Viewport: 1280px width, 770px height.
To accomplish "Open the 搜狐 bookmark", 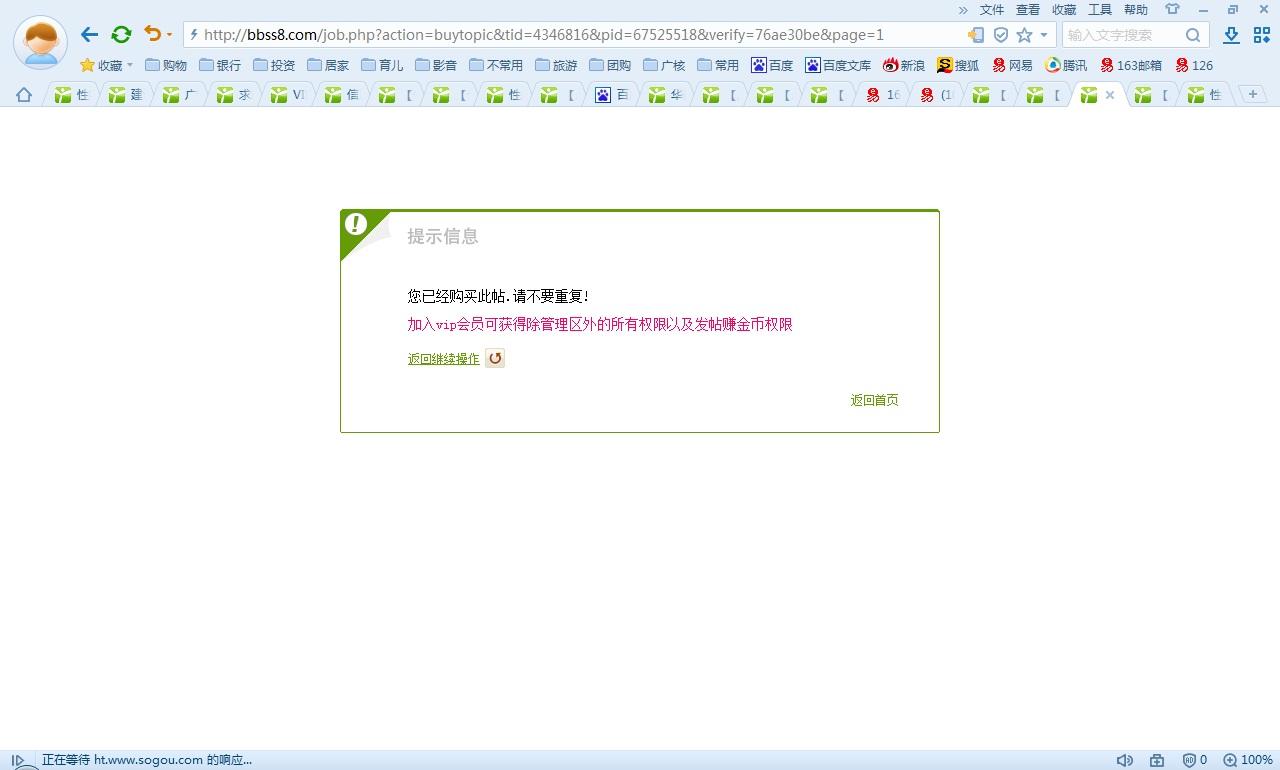I will click(x=958, y=65).
